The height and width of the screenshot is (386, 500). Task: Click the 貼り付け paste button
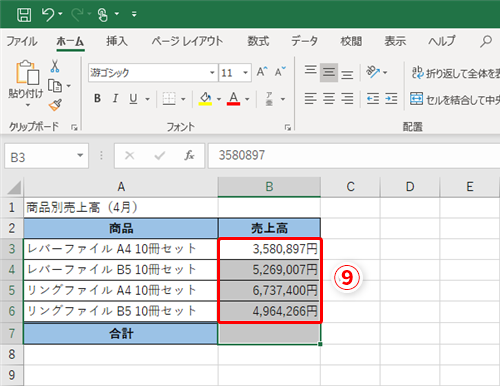pyautogui.click(x=26, y=79)
